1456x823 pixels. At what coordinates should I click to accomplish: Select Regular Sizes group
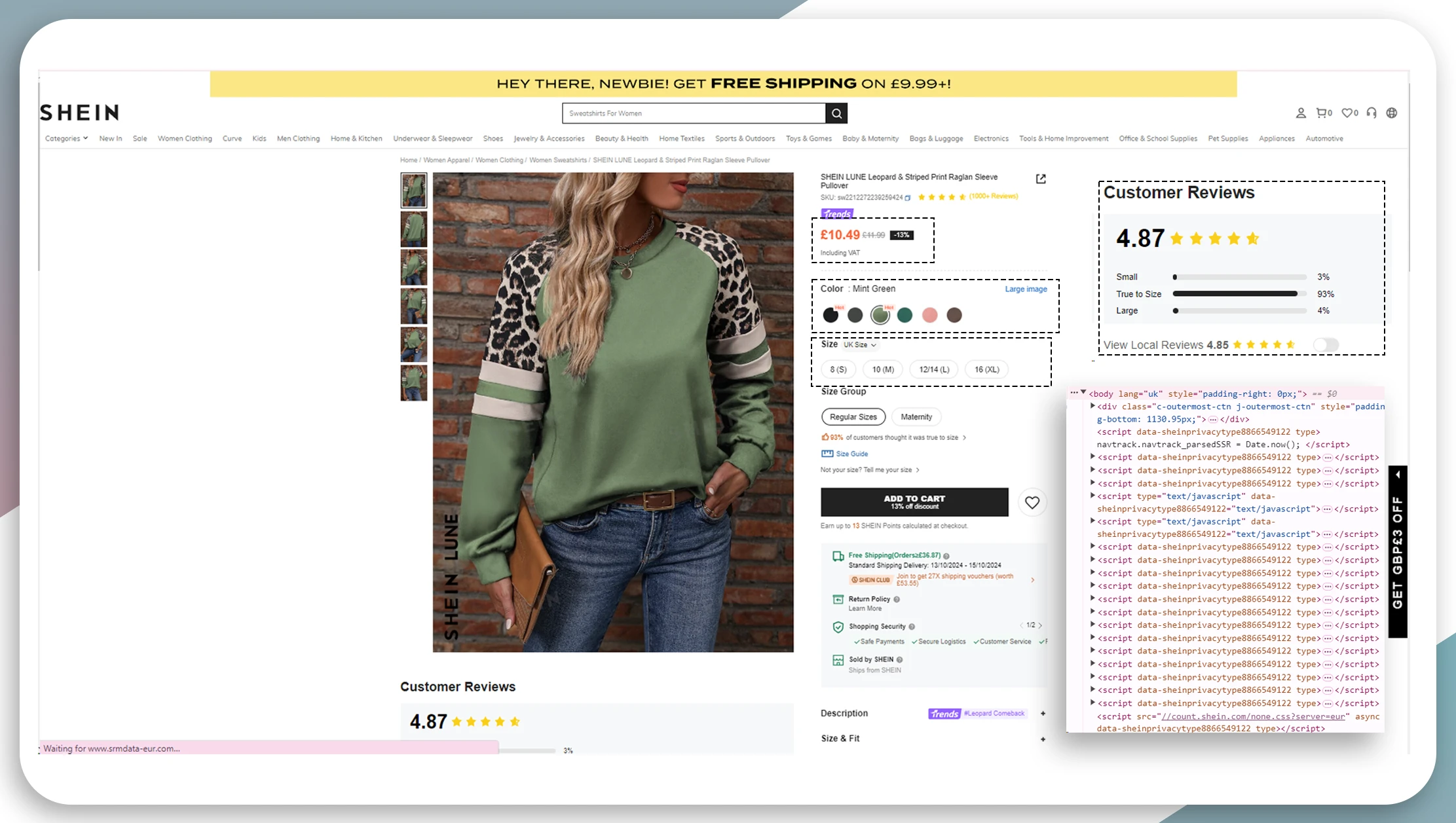pyautogui.click(x=853, y=417)
